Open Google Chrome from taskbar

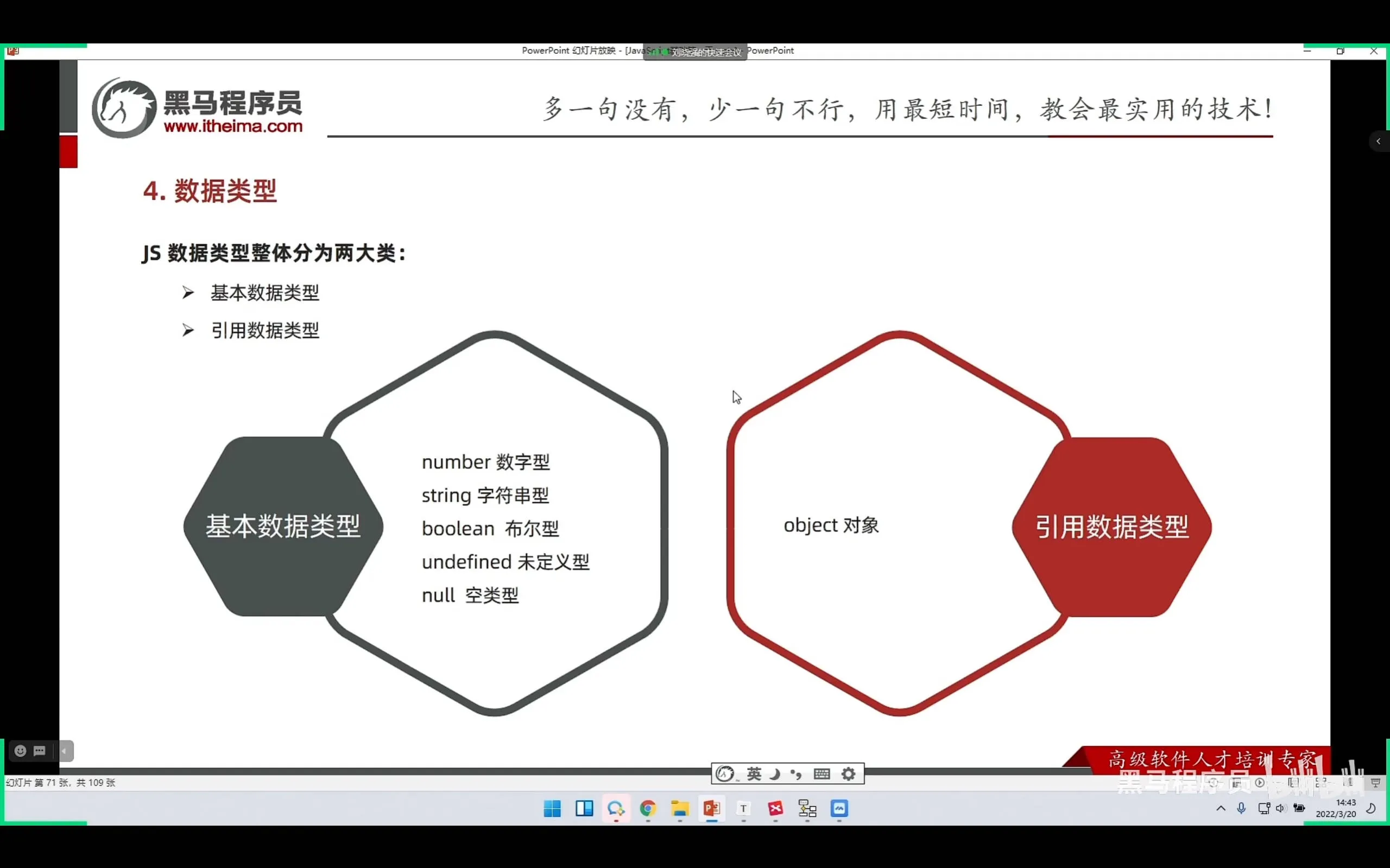[648, 808]
